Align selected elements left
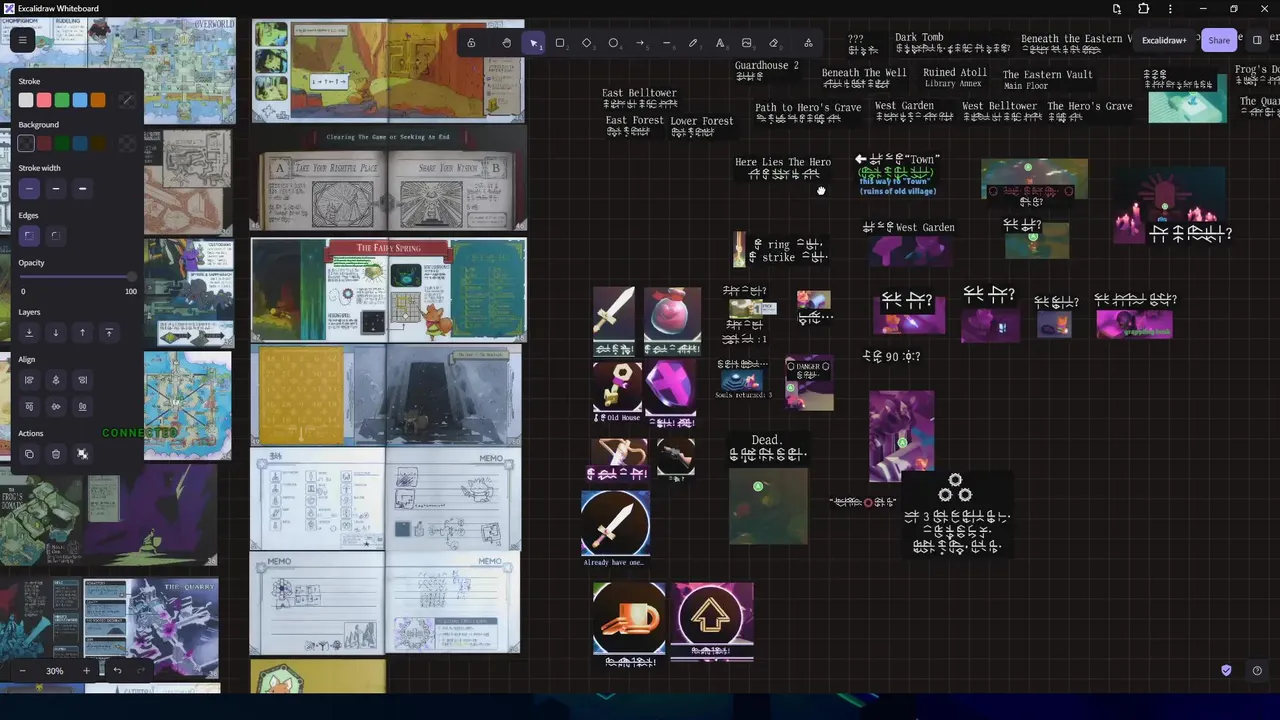This screenshot has width=1280, height=720. click(29, 380)
